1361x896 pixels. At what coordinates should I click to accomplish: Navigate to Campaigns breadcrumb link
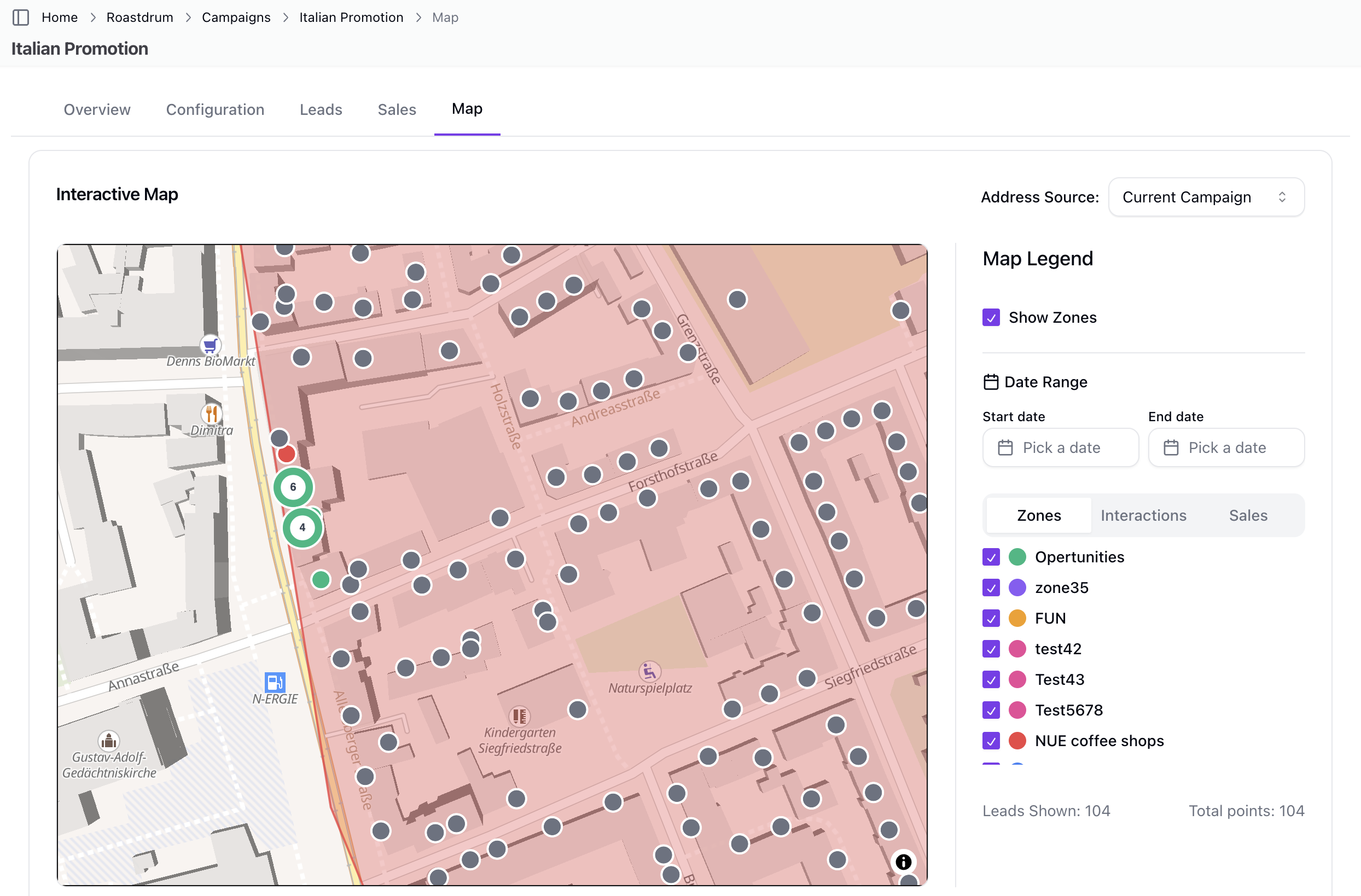[x=236, y=17]
